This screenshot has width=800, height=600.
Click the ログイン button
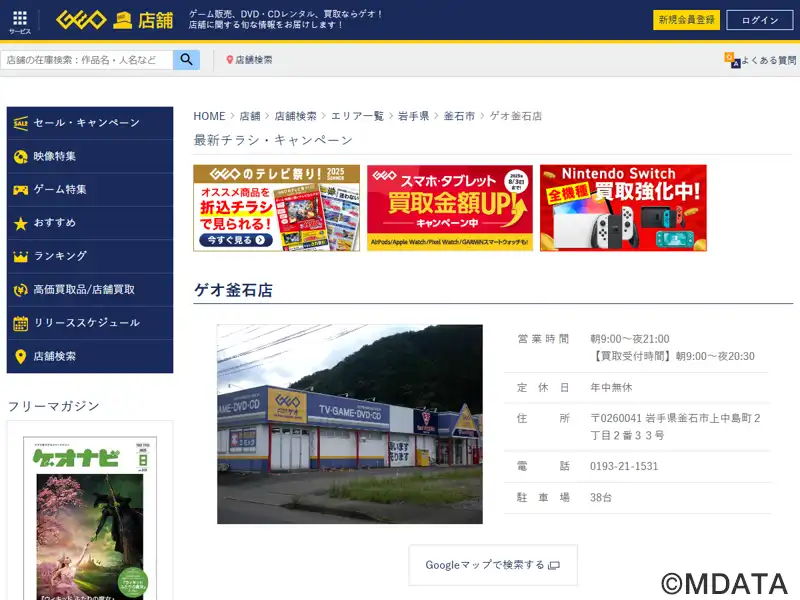tap(760, 20)
